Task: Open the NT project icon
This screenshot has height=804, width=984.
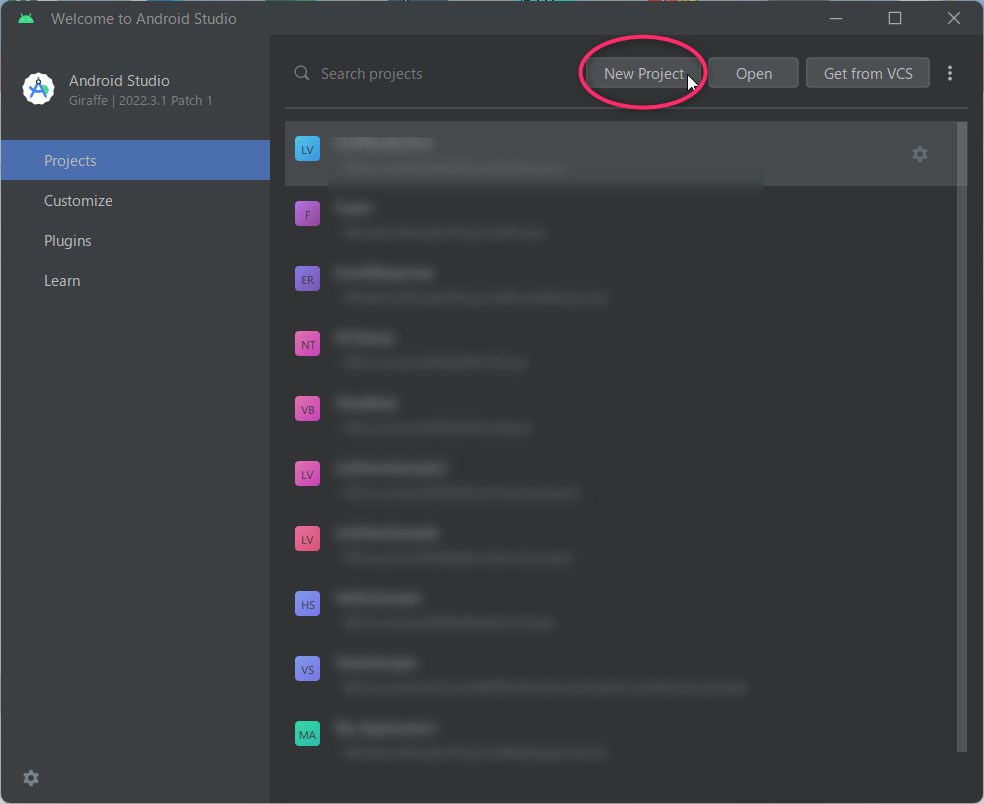Action: point(308,344)
